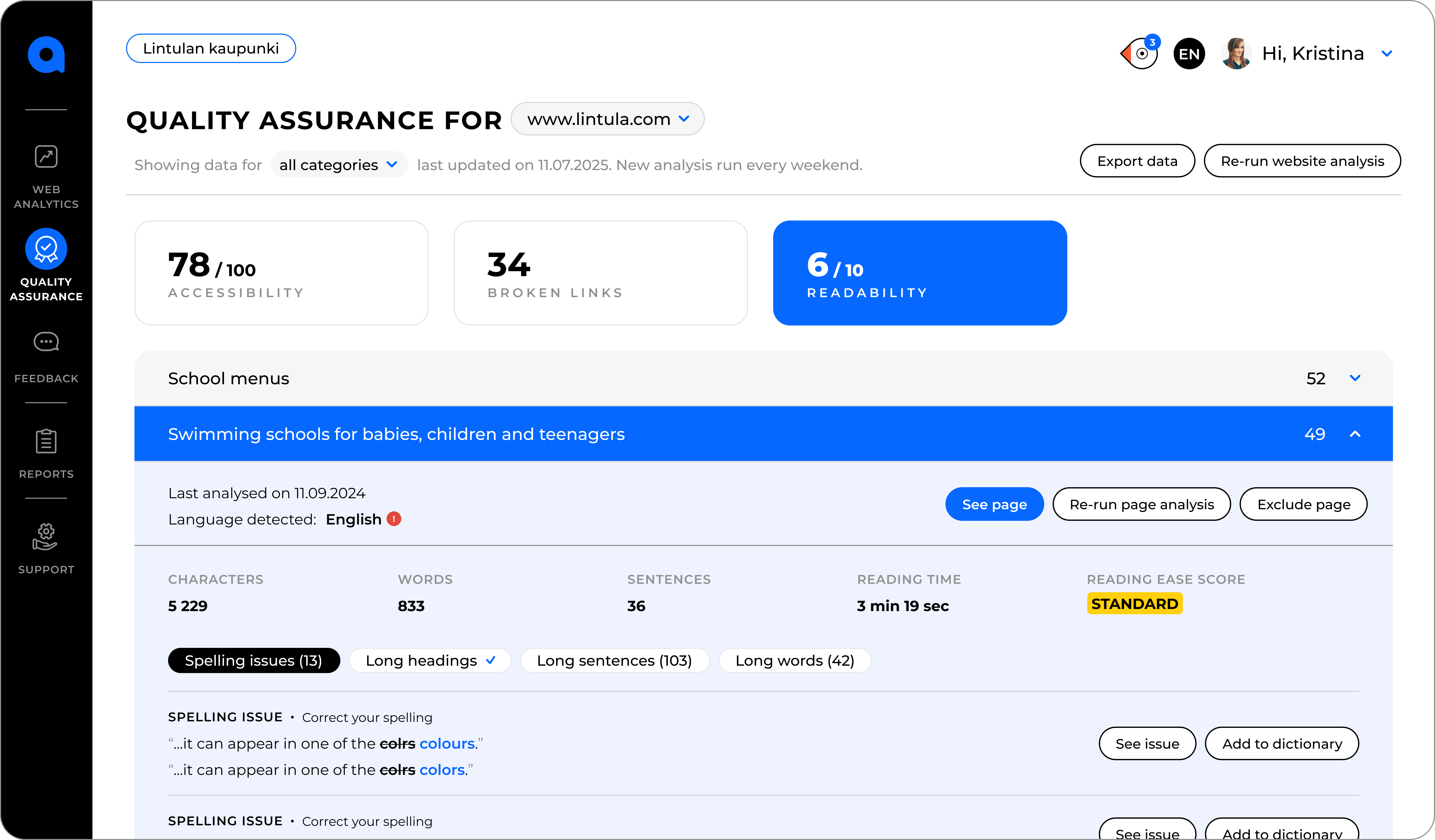This screenshot has height=840, width=1435.
Task: Click the School menus count '52'
Action: click(1316, 379)
